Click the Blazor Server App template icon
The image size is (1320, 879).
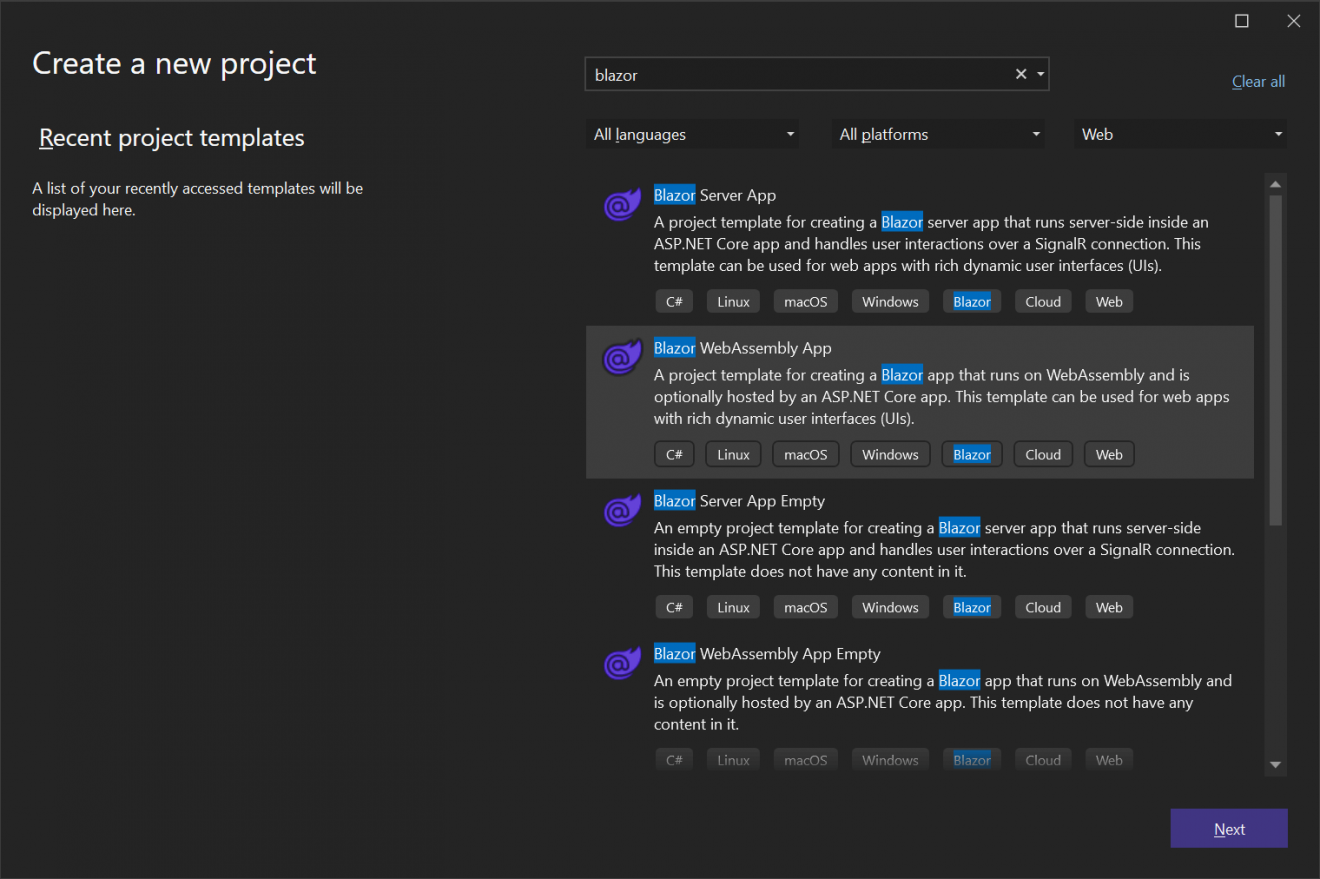coord(622,204)
